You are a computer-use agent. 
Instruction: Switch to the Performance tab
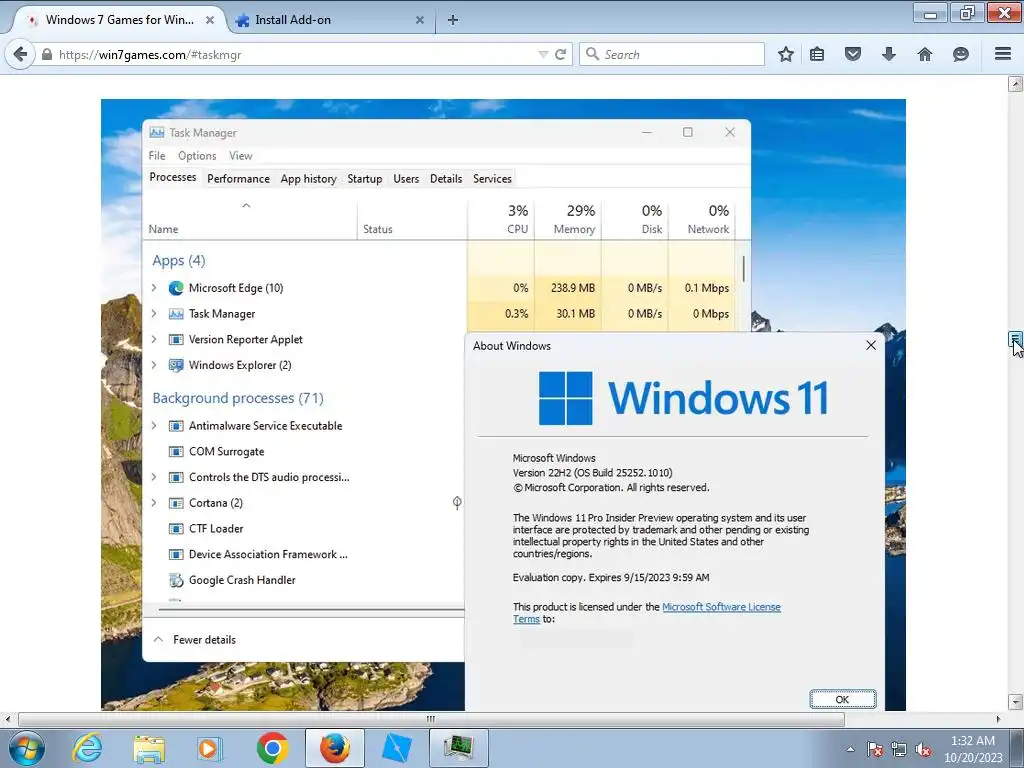pyautogui.click(x=238, y=178)
